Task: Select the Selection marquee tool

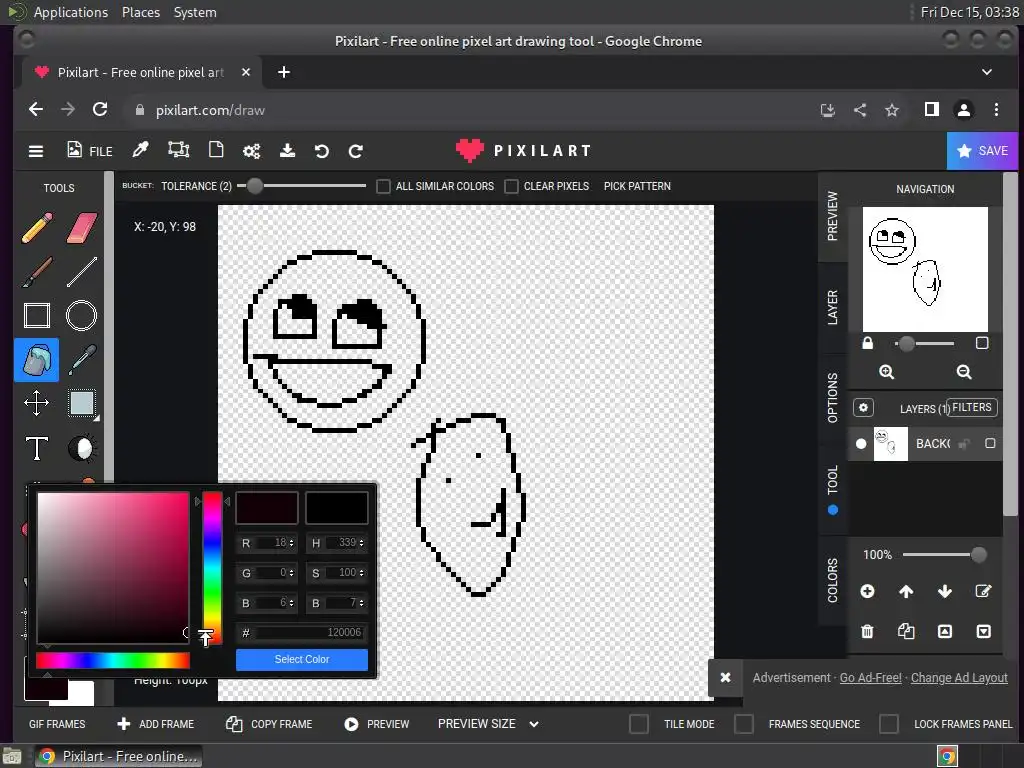Action: (x=82, y=403)
